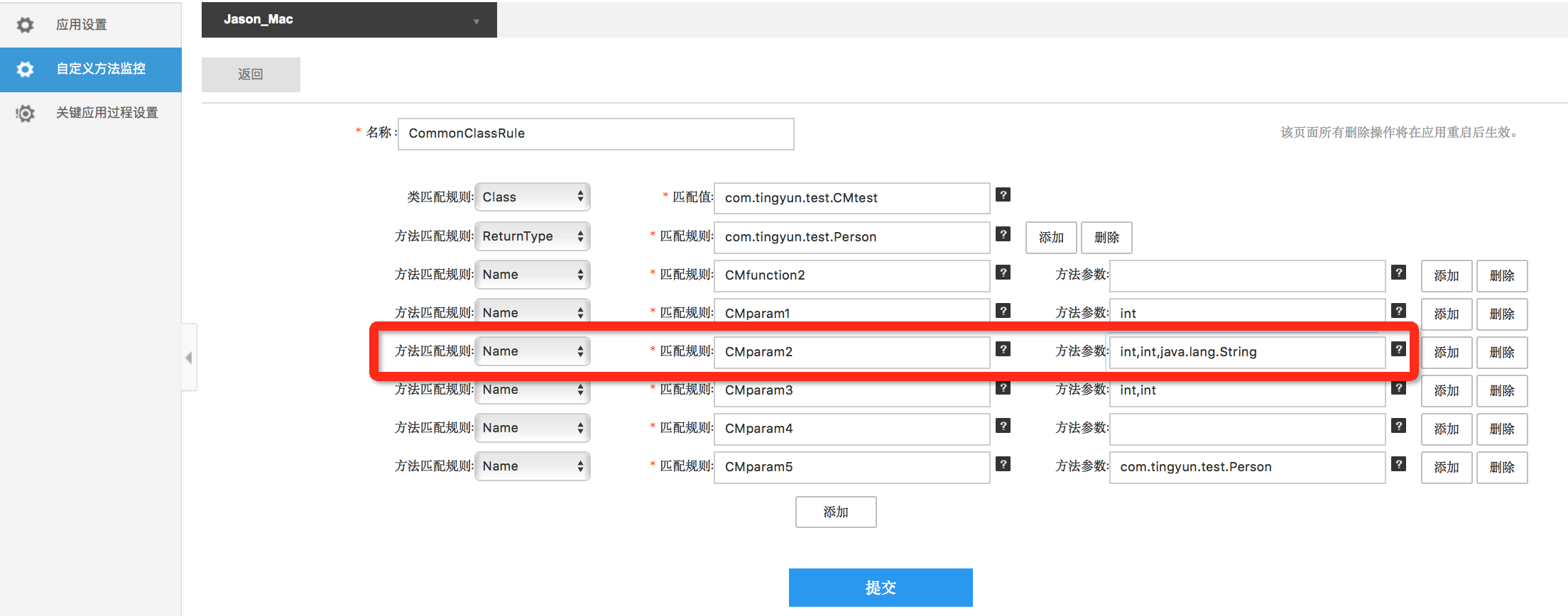
Task: Click gear icon for 关键应用过程设置
Action: 26,113
